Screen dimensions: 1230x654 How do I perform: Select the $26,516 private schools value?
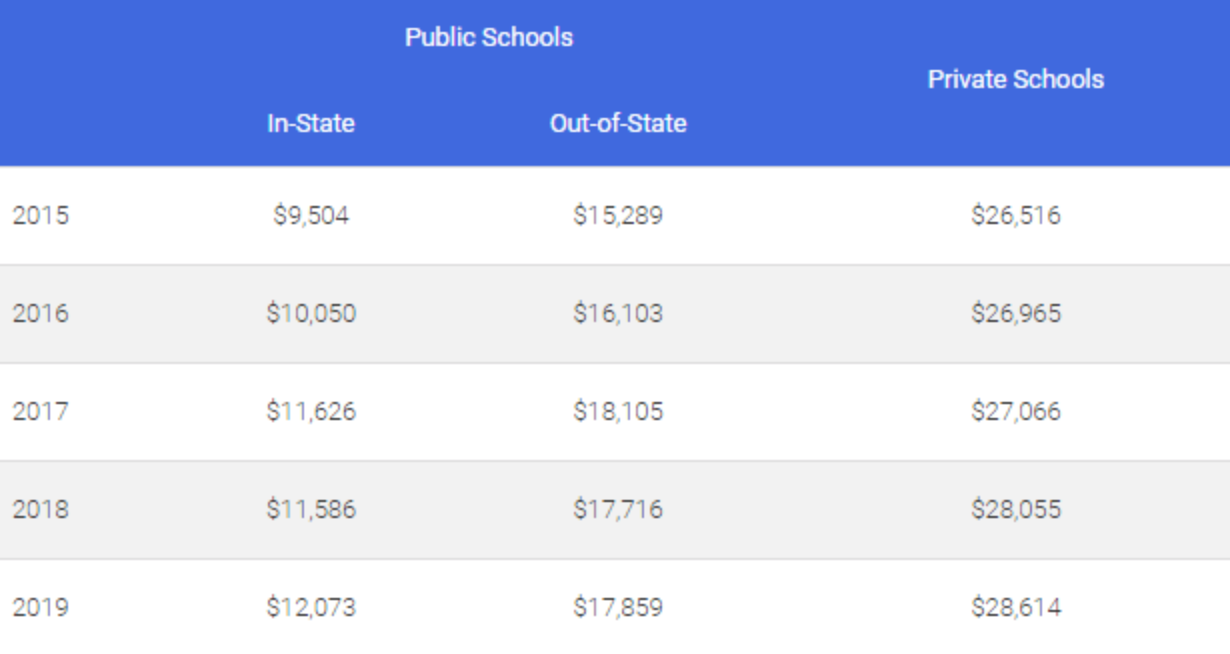pyautogui.click(x=1015, y=216)
